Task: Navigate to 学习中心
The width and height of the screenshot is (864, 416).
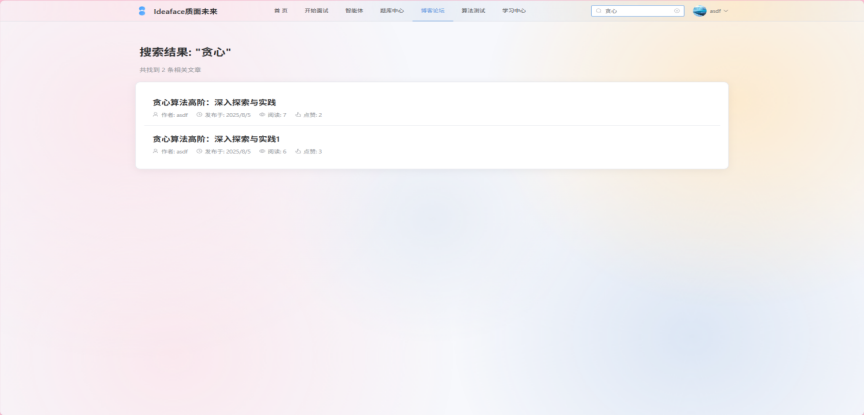Action: pyautogui.click(x=514, y=11)
